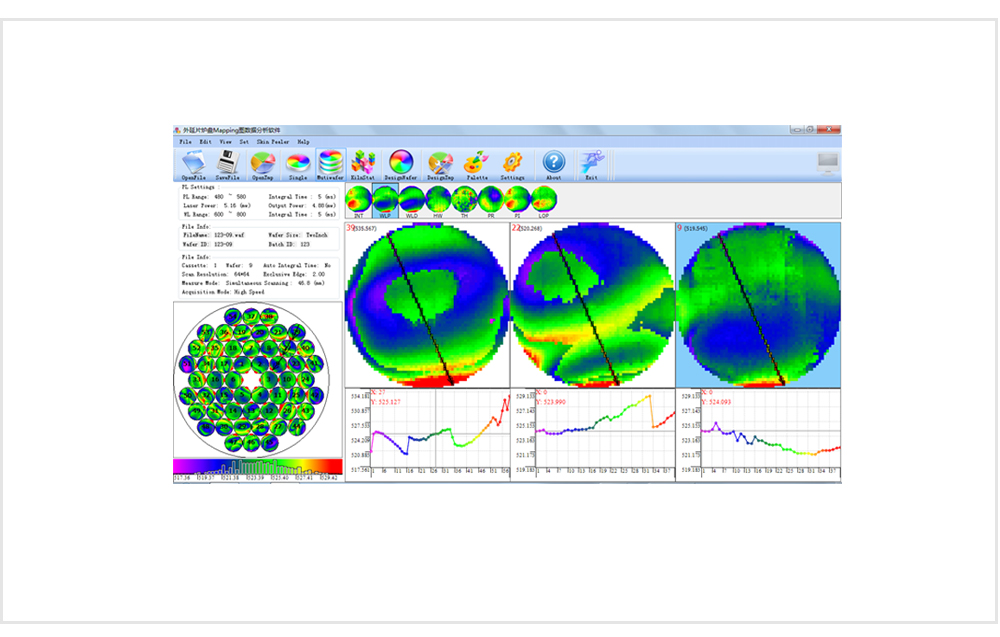Screen dimensions: 1000x637
Task: Click the rainbow color scale histogram bar
Action: pyautogui.click(x=257, y=466)
